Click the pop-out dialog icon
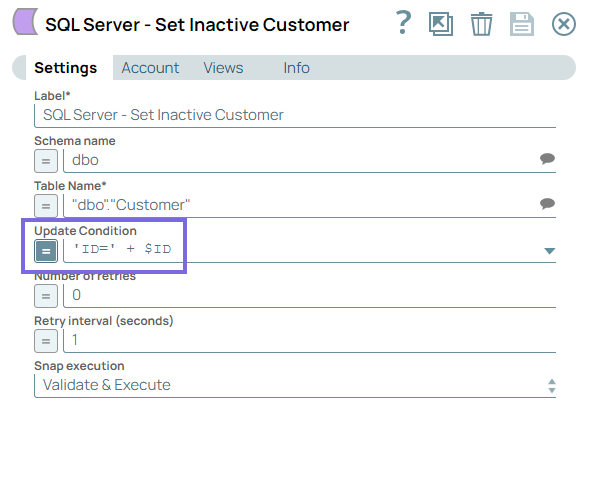Image resolution: width=589 pixels, height=491 pixels. pyautogui.click(x=441, y=24)
